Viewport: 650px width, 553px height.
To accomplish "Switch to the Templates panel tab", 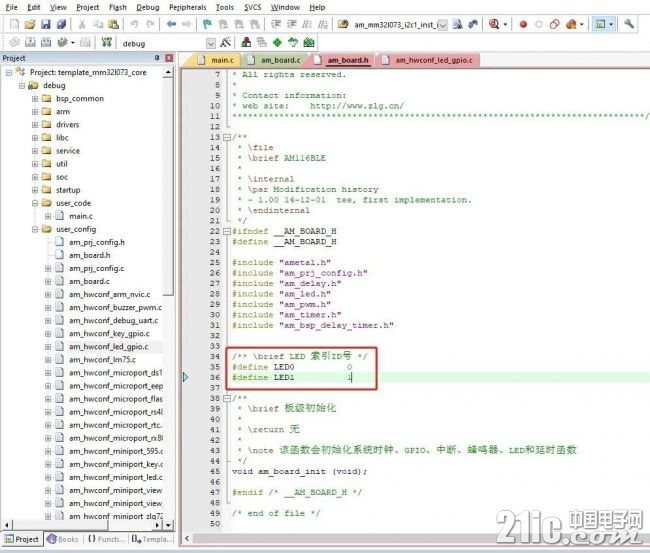I will 152,539.
